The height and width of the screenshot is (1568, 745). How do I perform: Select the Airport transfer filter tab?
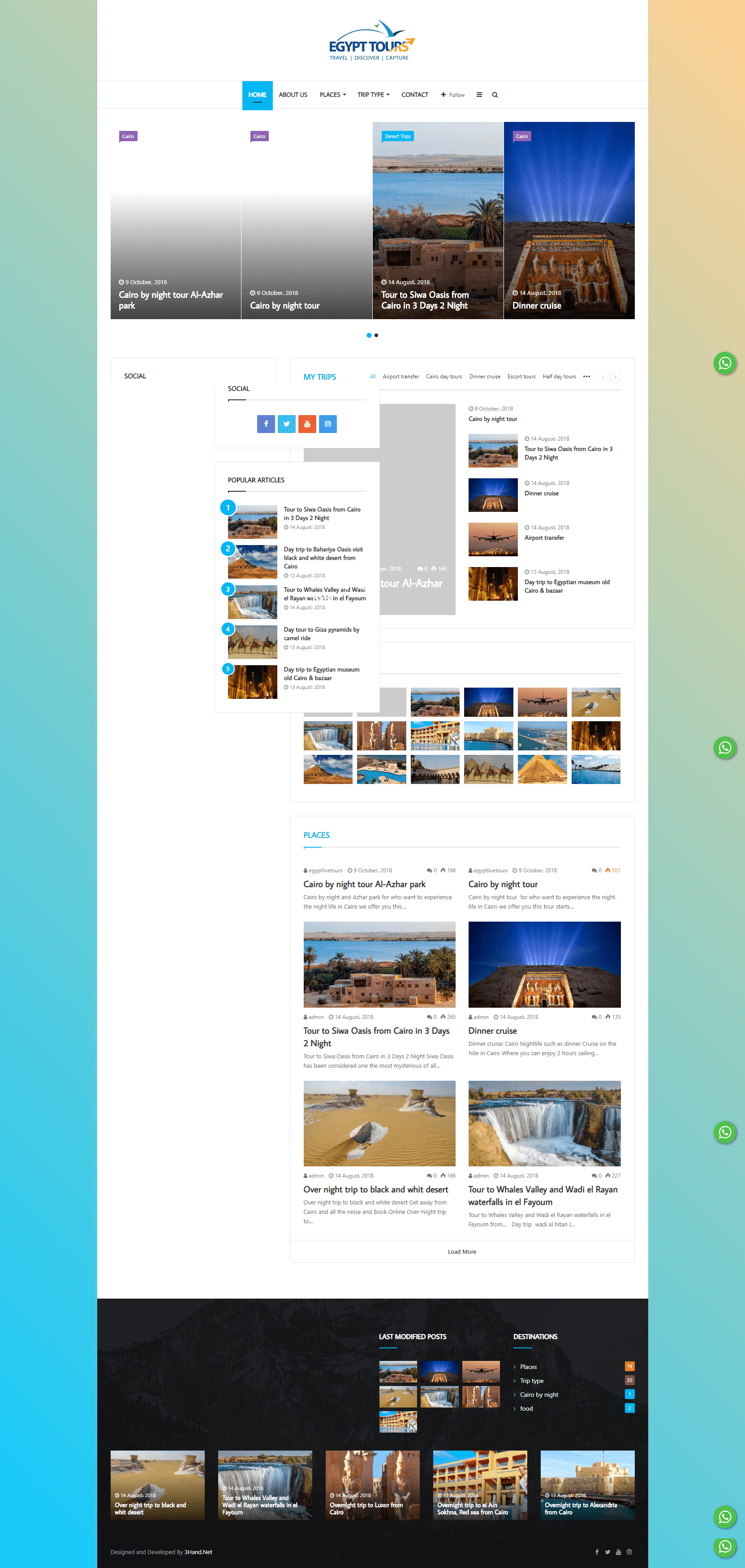pyautogui.click(x=401, y=377)
